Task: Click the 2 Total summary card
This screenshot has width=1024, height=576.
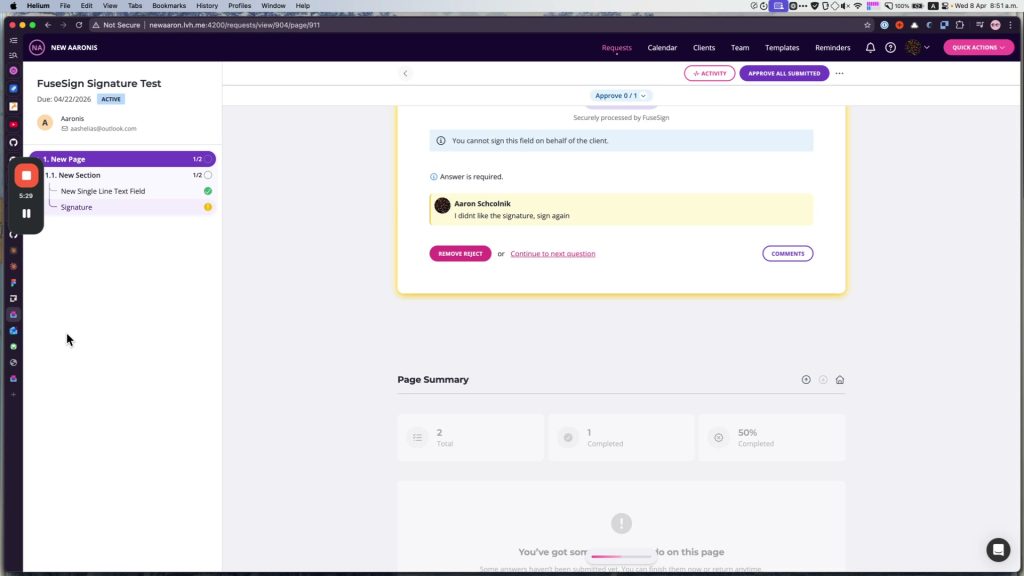Action: tap(470, 438)
